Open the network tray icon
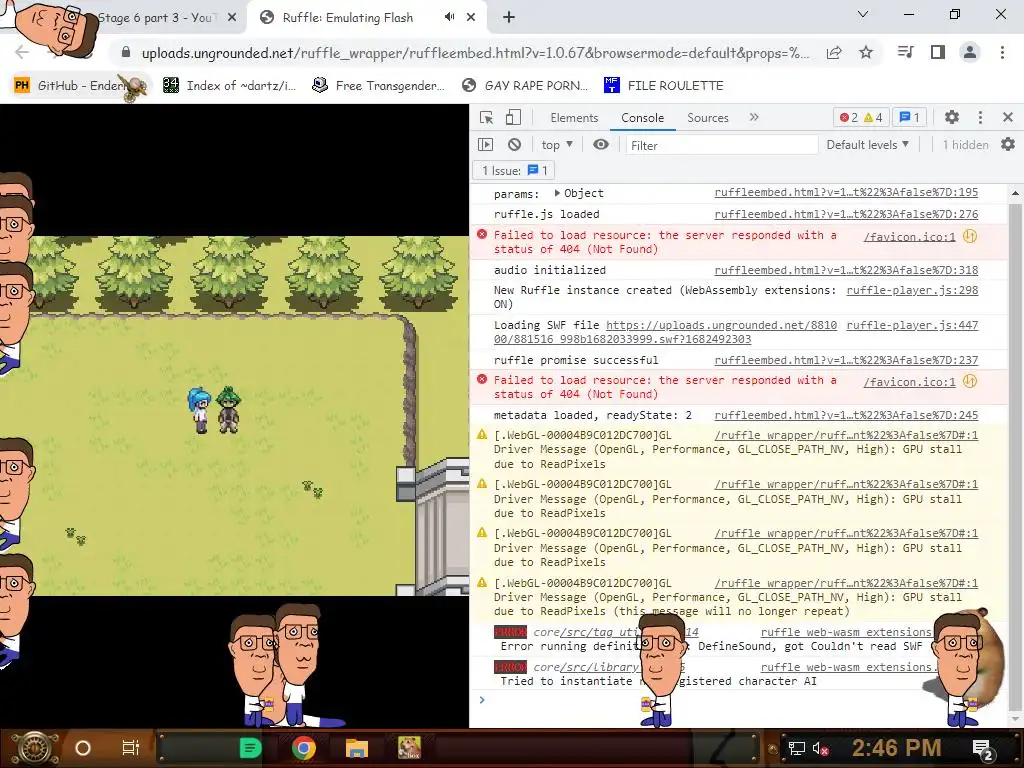This screenshot has width=1024, height=768. pos(796,748)
